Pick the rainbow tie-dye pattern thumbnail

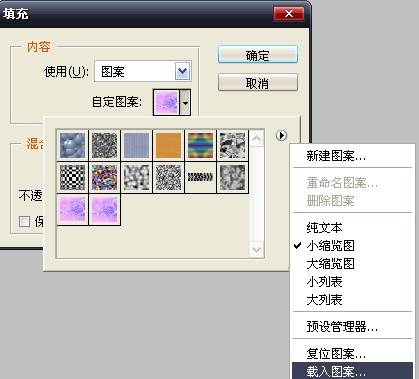point(200,145)
